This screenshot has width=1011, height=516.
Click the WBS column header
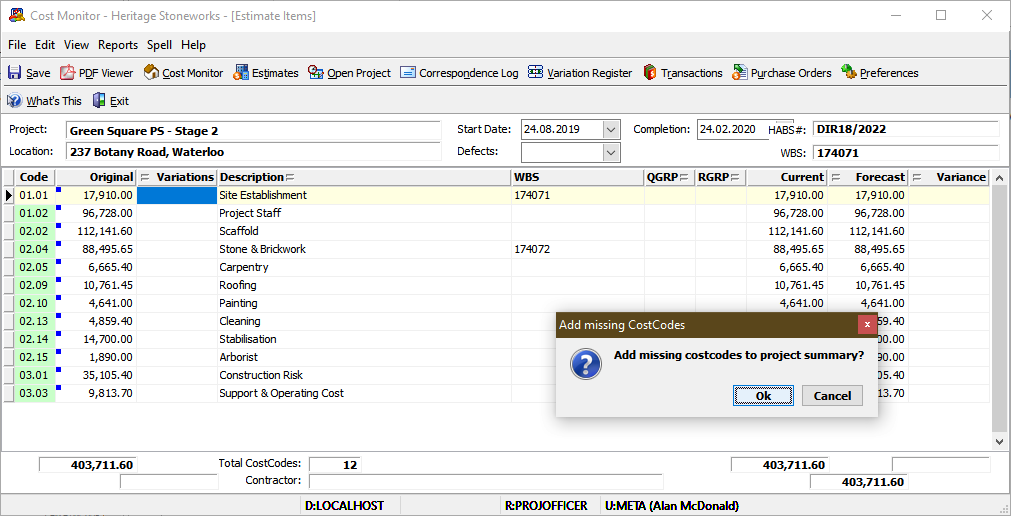pyautogui.click(x=577, y=177)
